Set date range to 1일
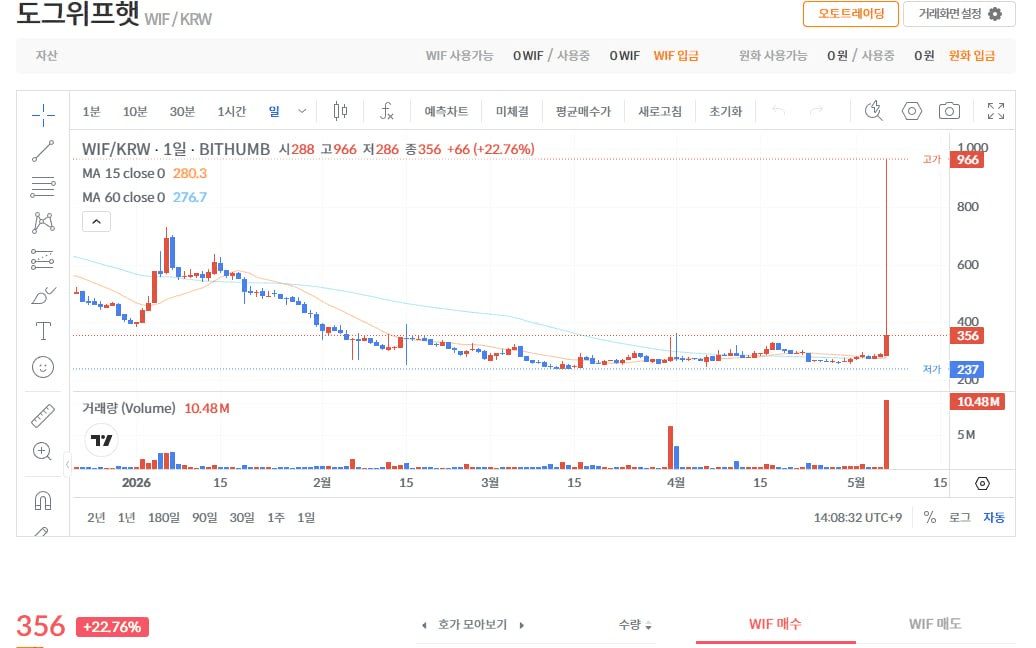1036x648 pixels. click(306, 517)
